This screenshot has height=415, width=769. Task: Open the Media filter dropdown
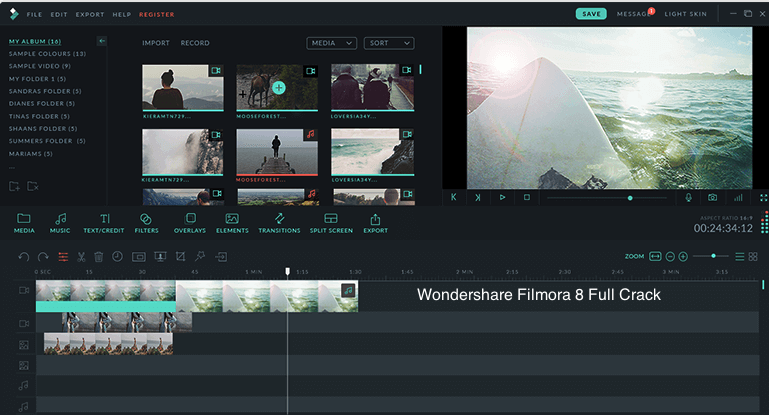pos(332,43)
